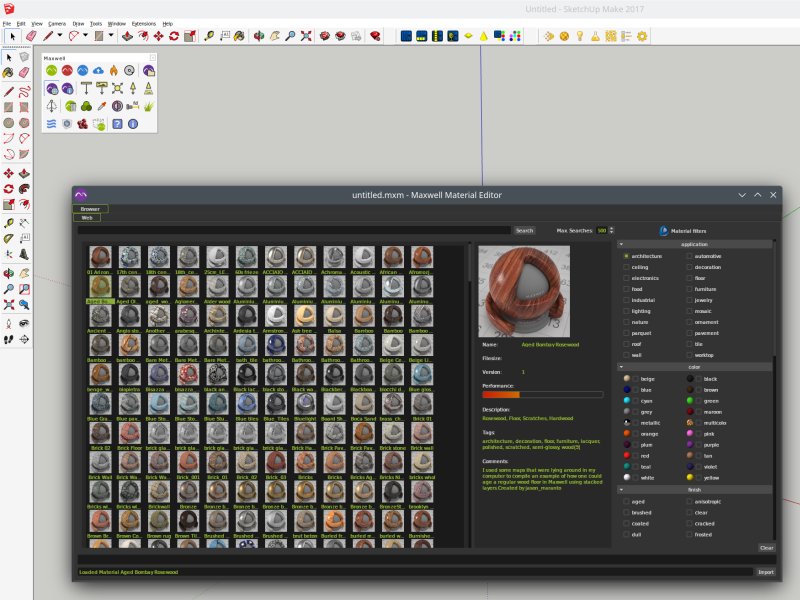Collapse the finish filter section
800x600 pixels.
[623, 490]
